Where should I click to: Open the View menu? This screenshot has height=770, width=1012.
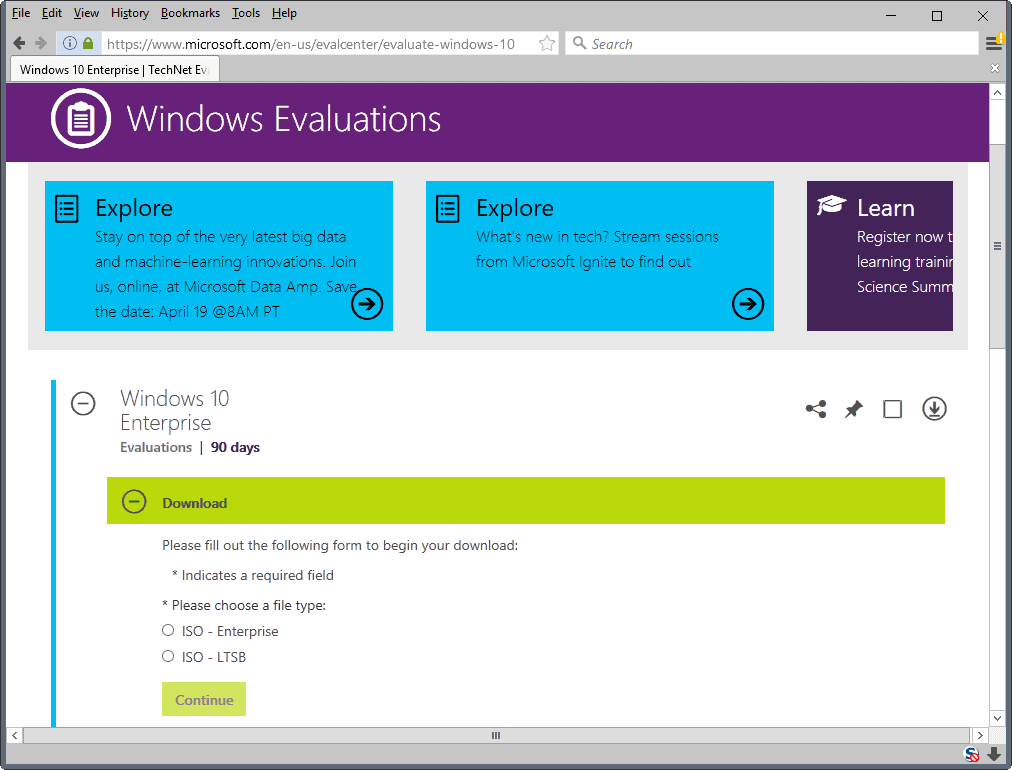pos(86,13)
